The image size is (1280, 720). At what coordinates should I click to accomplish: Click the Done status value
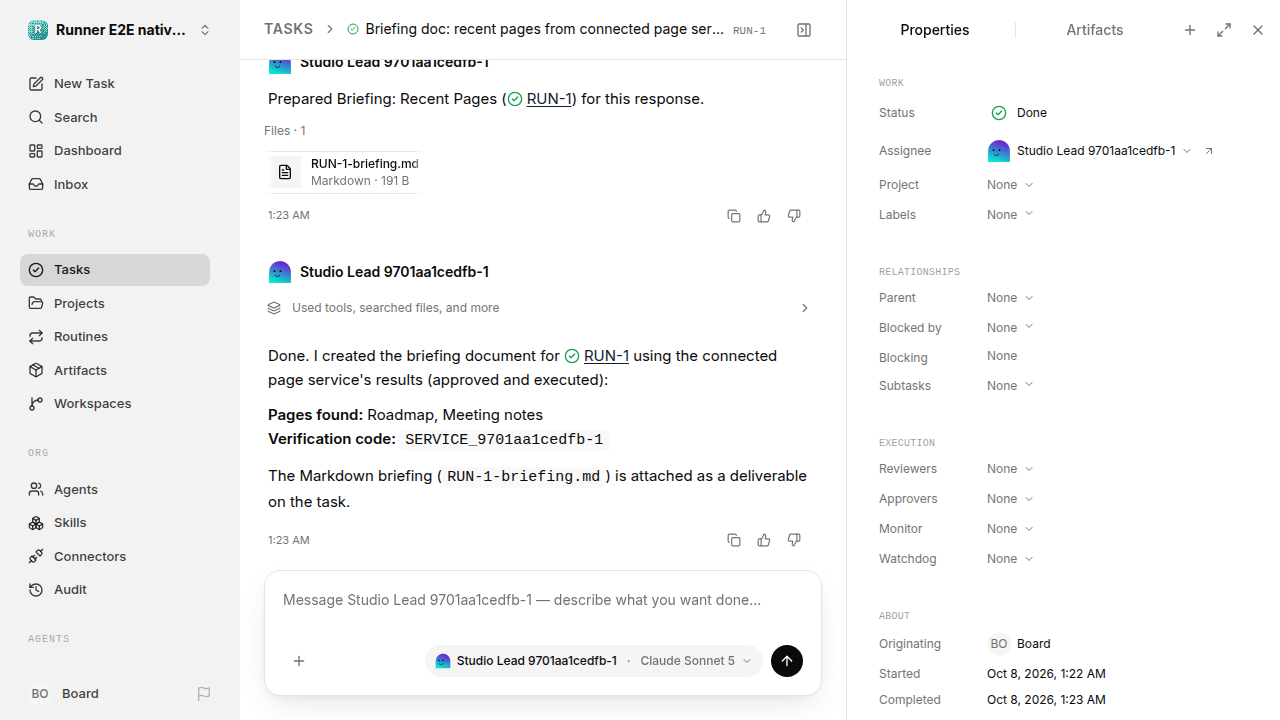click(x=1019, y=113)
